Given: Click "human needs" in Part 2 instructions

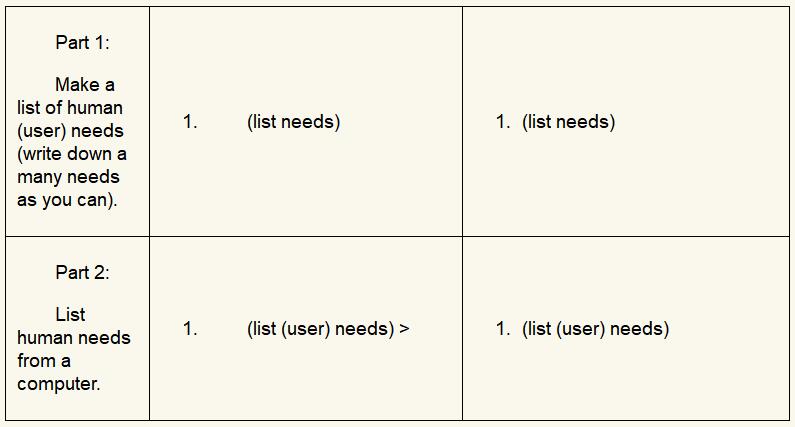Looking at the screenshot, I should (74, 338).
